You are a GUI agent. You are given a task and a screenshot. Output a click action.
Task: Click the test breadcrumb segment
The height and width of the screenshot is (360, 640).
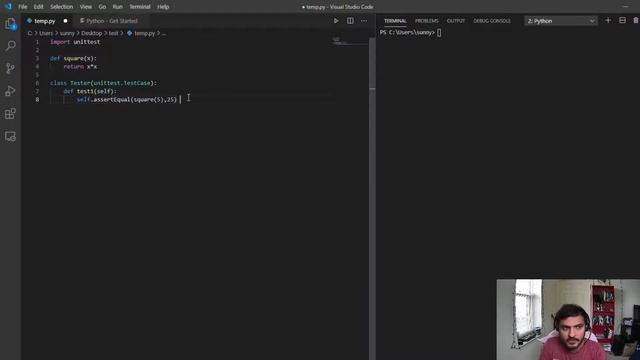click(x=113, y=33)
